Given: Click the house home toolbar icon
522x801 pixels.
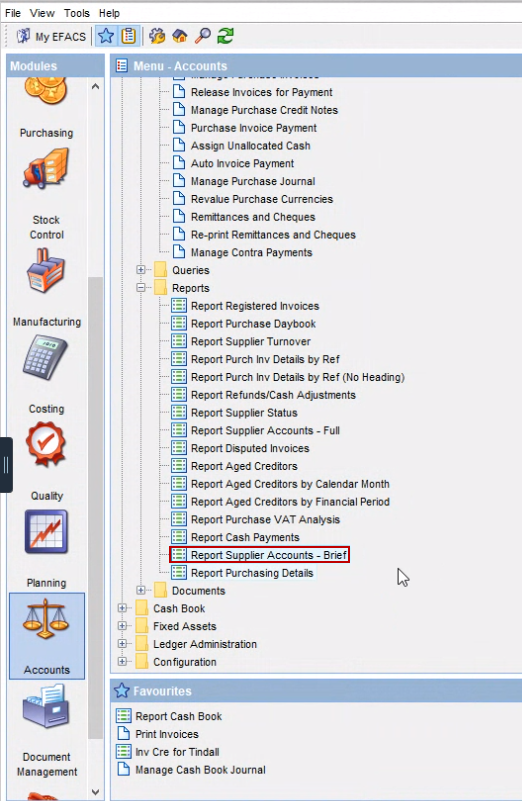Looking at the screenshot, I should (x=180, y=36).
